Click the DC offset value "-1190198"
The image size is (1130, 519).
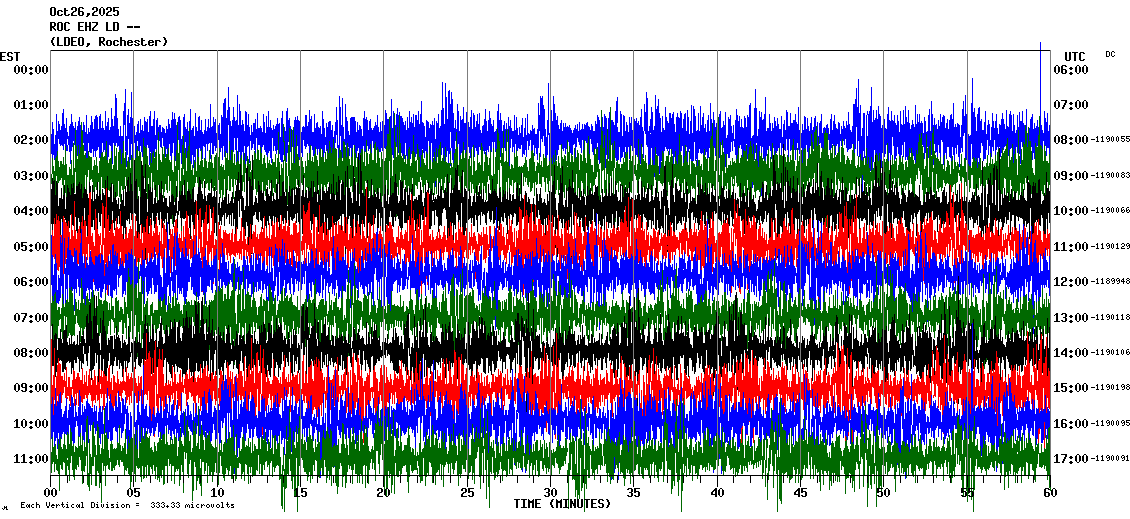(x=1110, y=388)
